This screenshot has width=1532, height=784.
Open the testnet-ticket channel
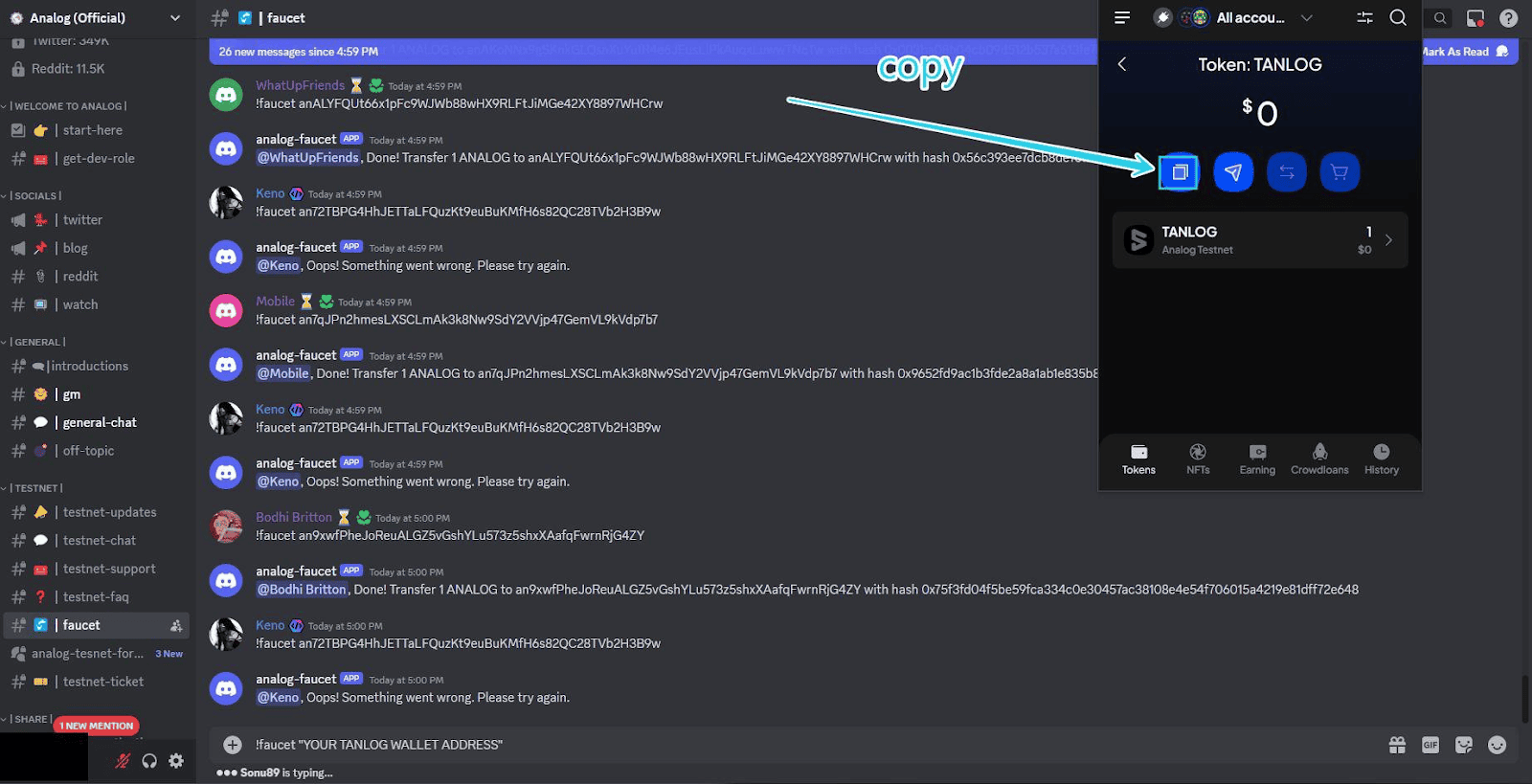(x=97, y=682)
